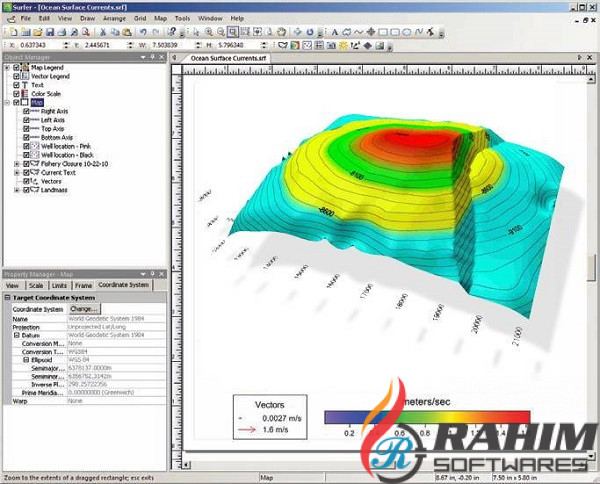Viewport: 600px width, 484px height.
Task: Collapse the Target Coordinate System section
Action: pyautogui.click(x=6, y=297)
